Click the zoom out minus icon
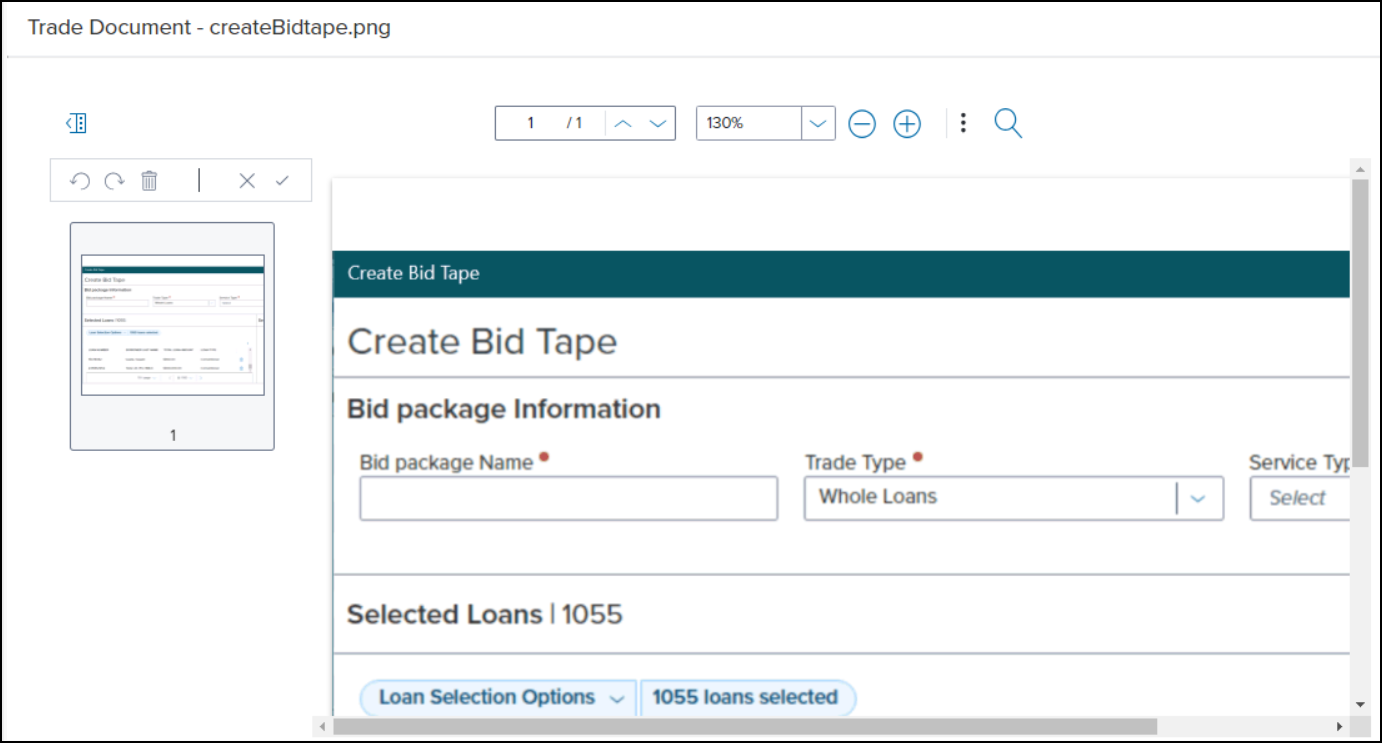Image resolution: width=1382 pixels, height=743 pixels. coord(862,124)
